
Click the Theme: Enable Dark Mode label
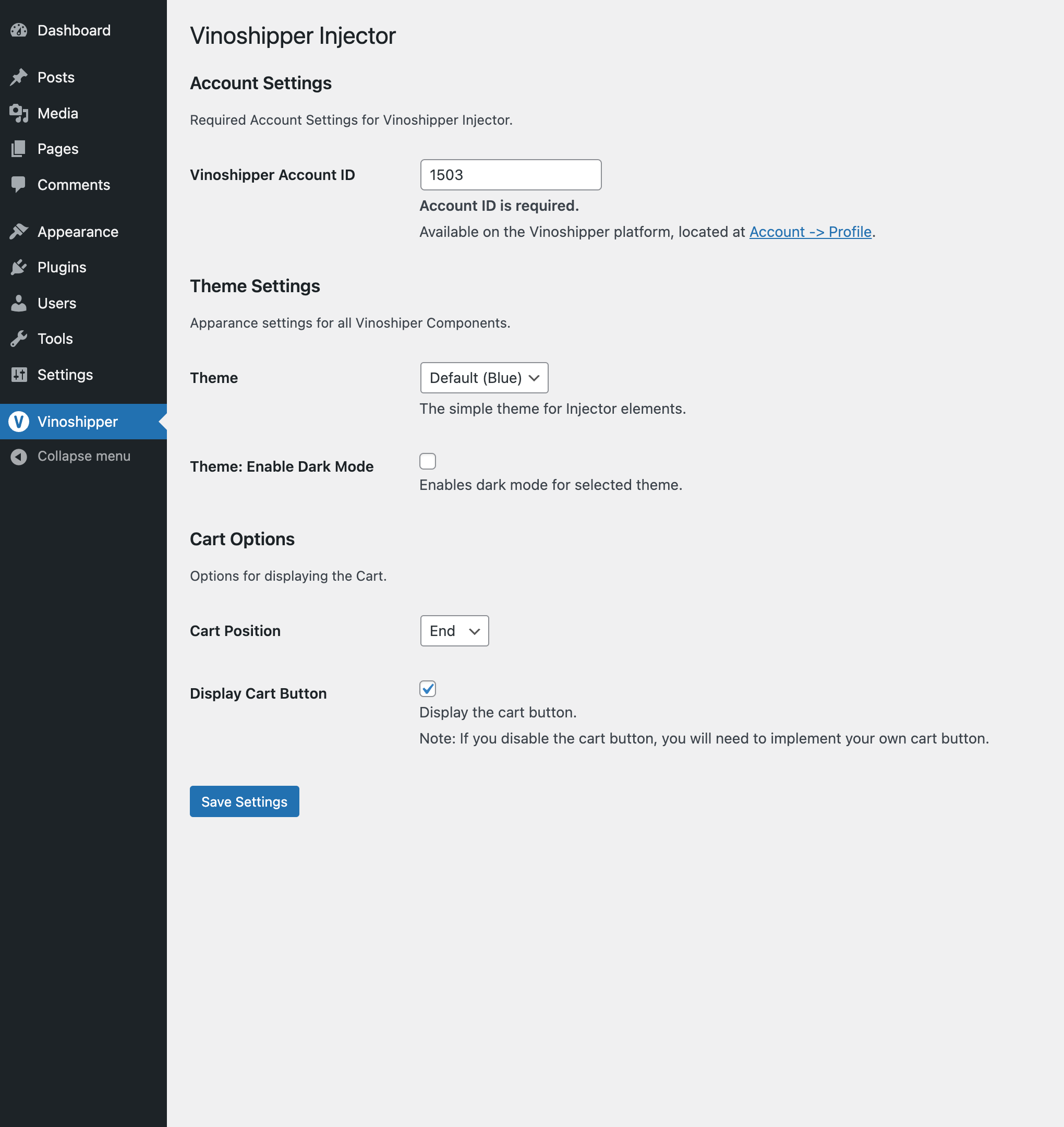[x=282, y=466]
